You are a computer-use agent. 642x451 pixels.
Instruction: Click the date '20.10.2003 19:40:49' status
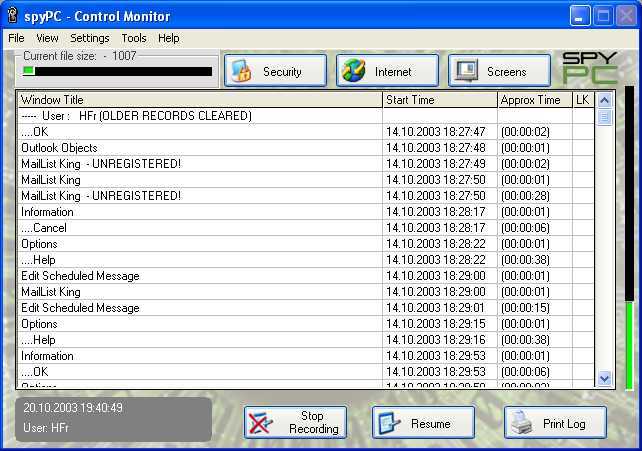[73, 408]
